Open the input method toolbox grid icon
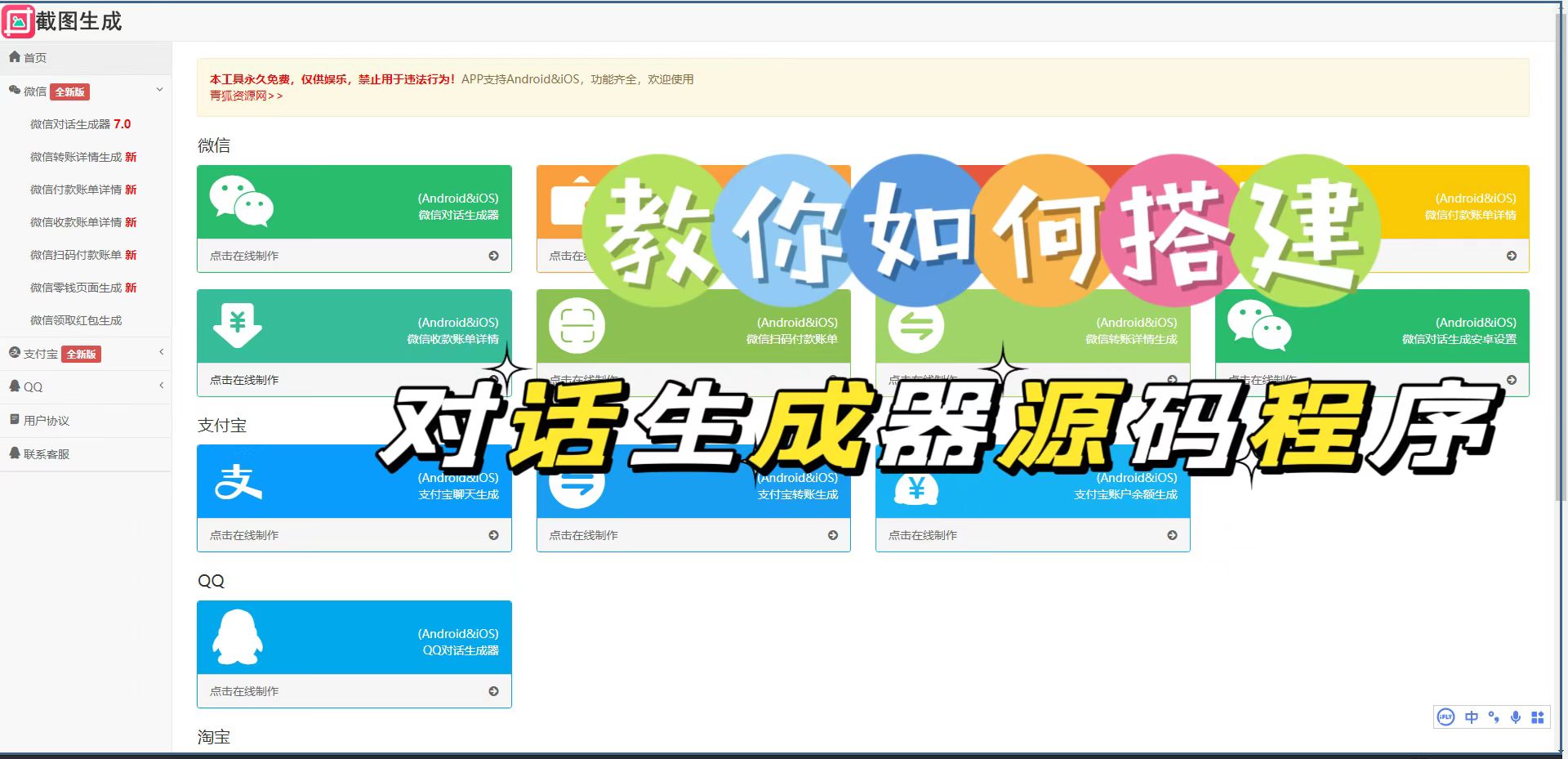This screenshot has width=1568, height=759. tap(1538, 717)
